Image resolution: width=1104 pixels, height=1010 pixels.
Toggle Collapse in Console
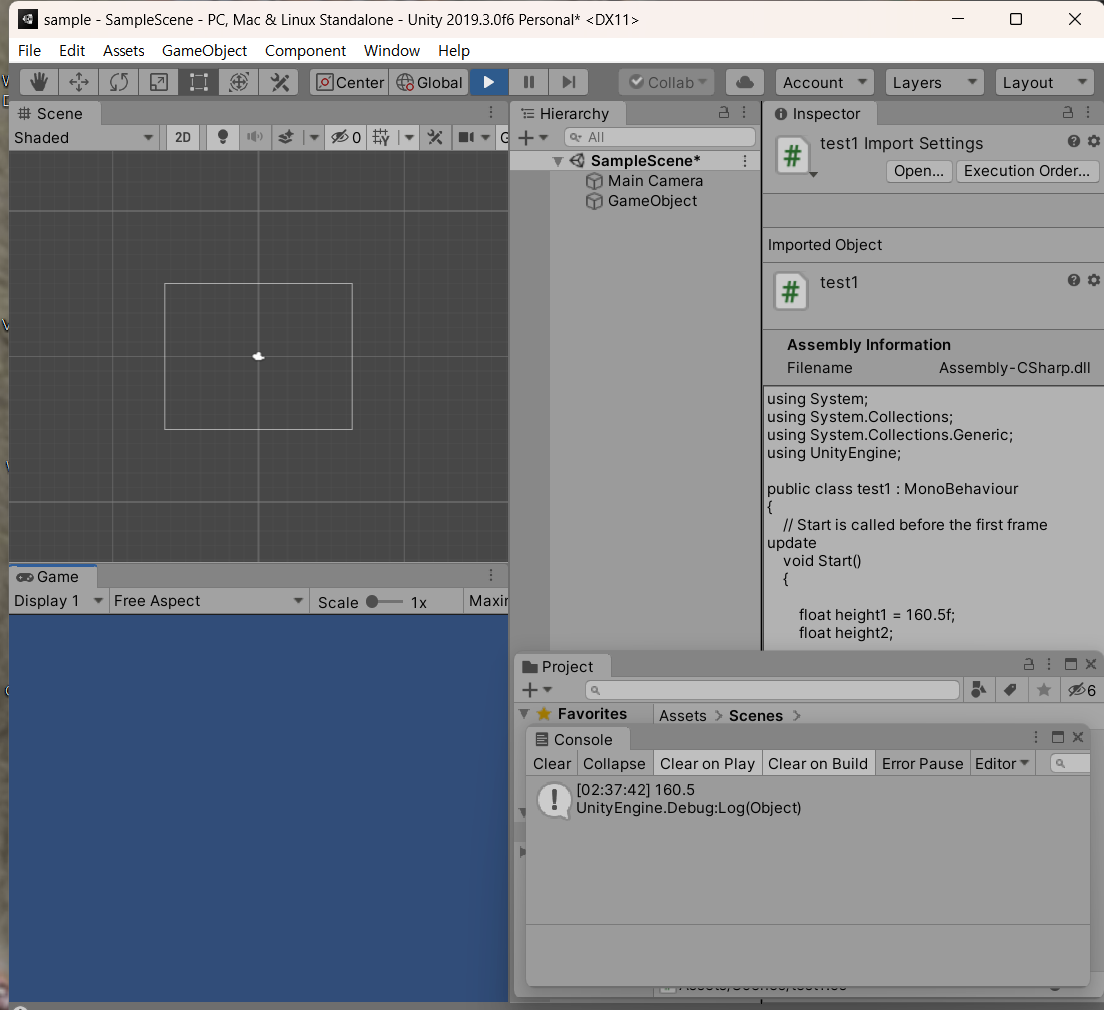614,763
